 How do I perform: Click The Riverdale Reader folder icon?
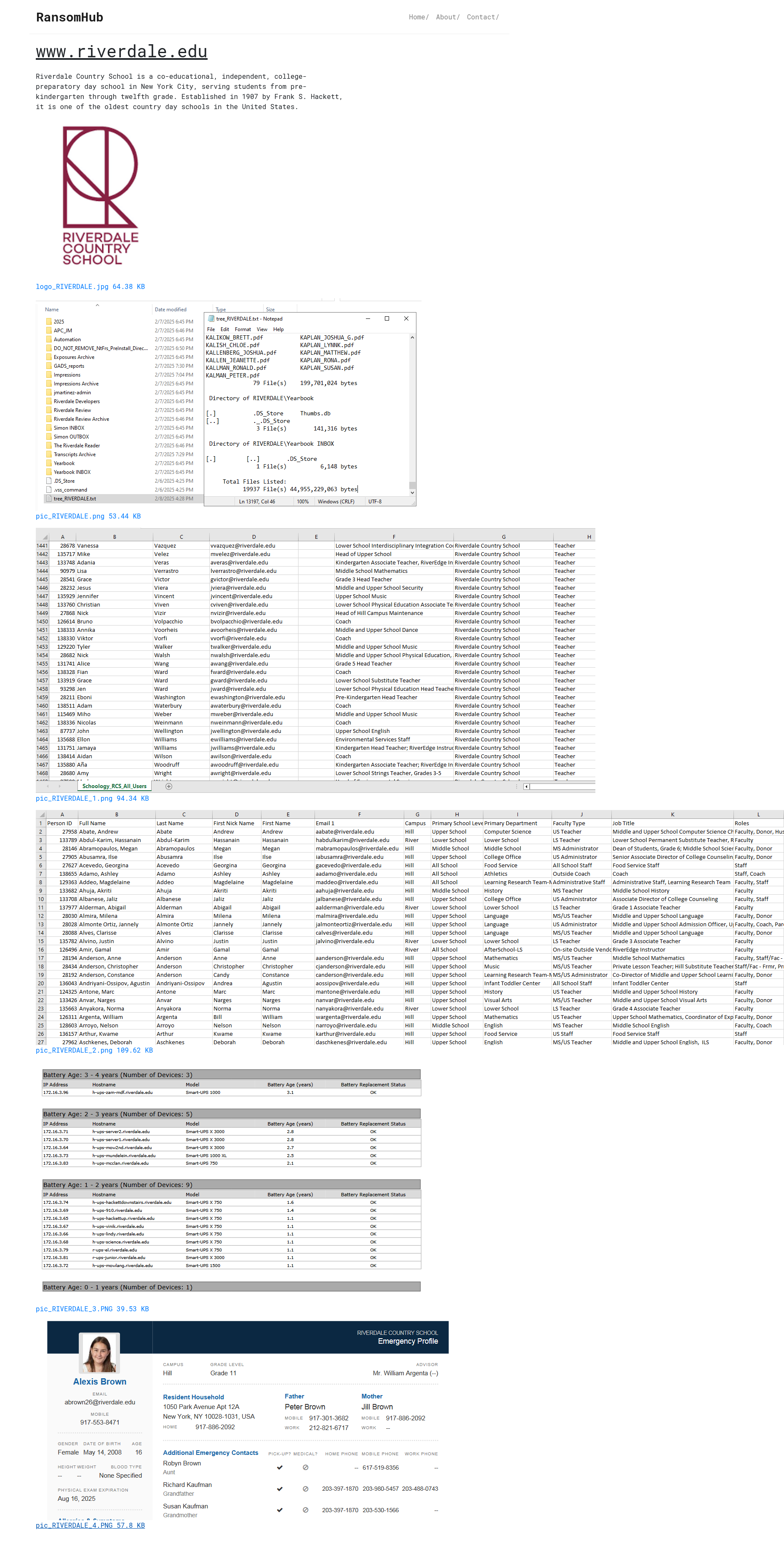pyautogui.click(x=48, y=446)
